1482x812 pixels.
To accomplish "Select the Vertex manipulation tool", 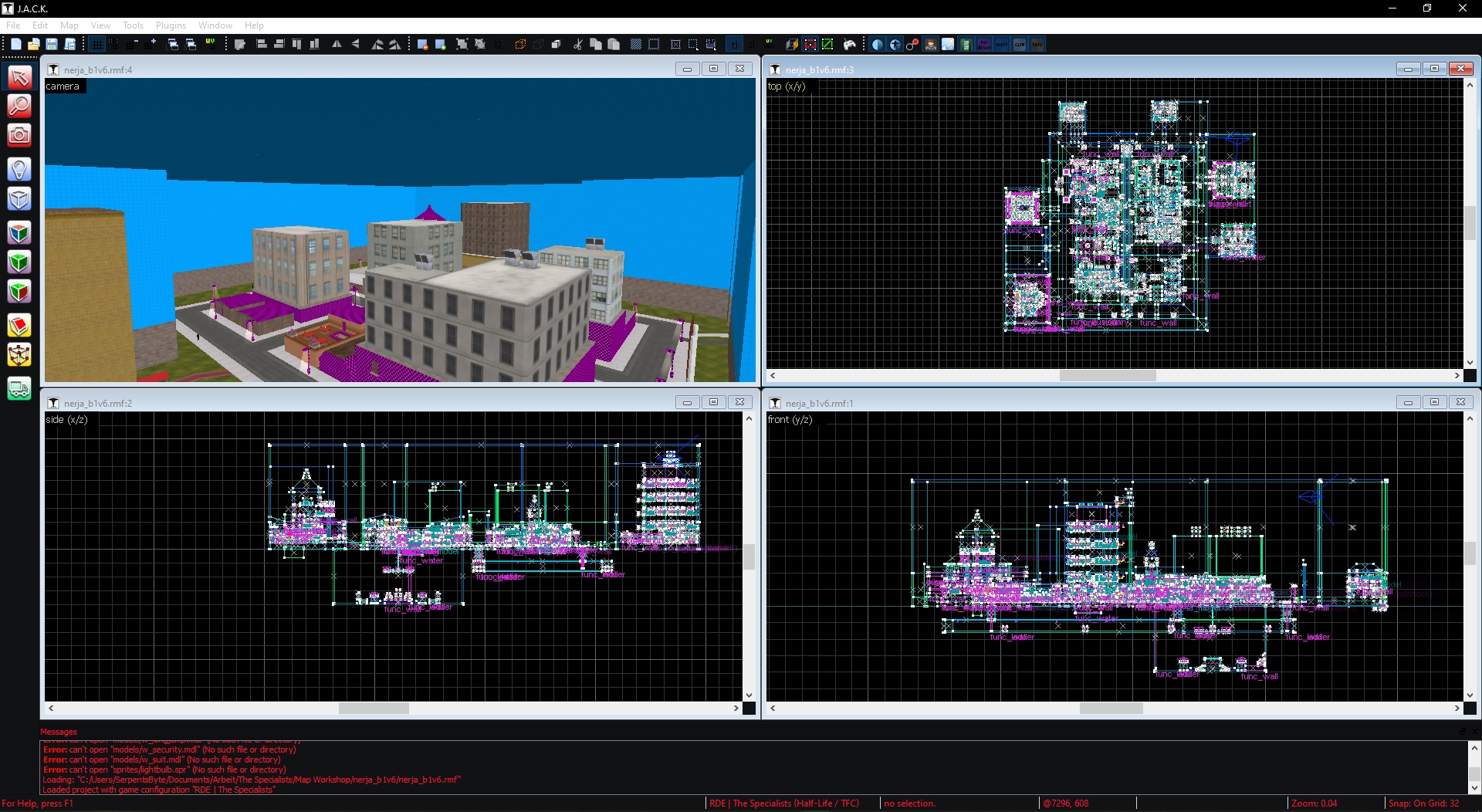I will pyautogui.click(x=19, y=355).
